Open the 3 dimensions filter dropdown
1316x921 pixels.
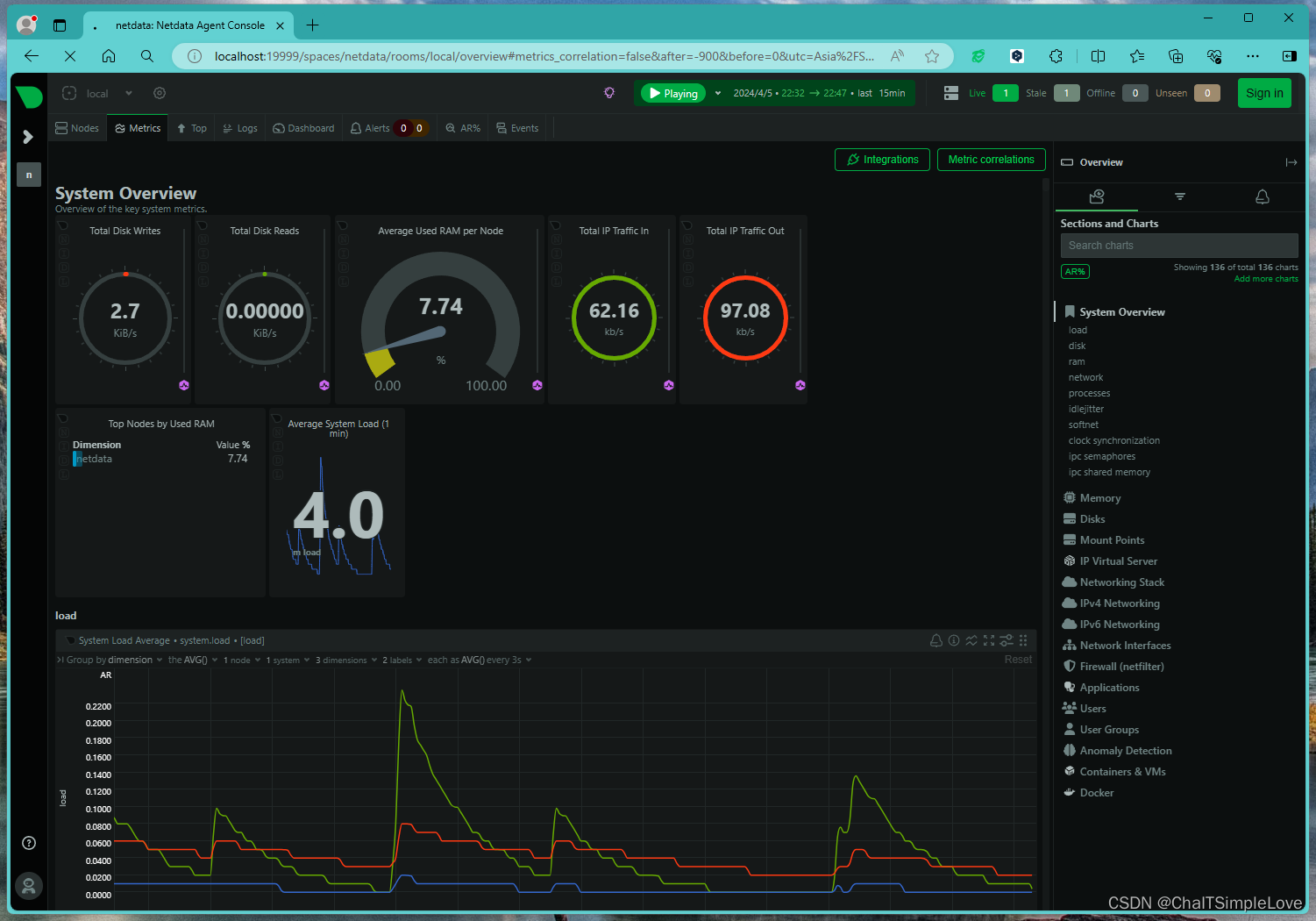[346, 660]
